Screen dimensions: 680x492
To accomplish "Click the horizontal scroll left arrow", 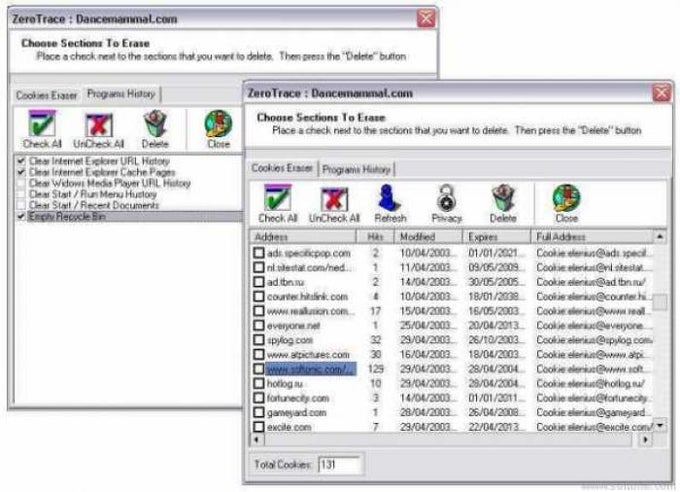I will pyautogui.click(x=256, y=440).
